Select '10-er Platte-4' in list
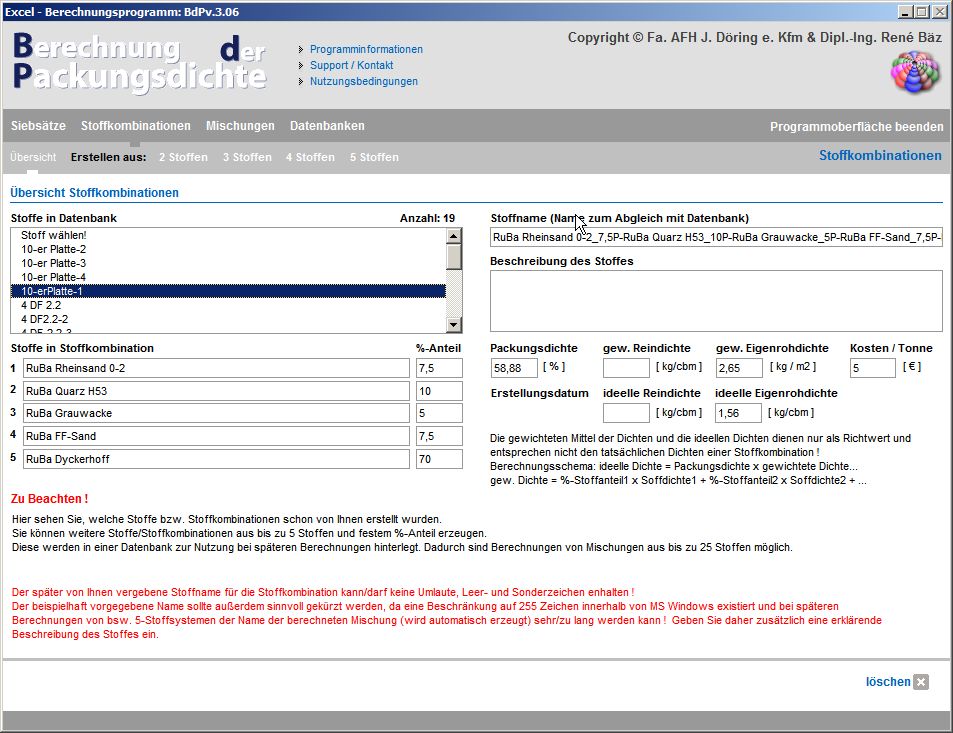Viewport: 953px width, 733px height. tap(228, 277)
